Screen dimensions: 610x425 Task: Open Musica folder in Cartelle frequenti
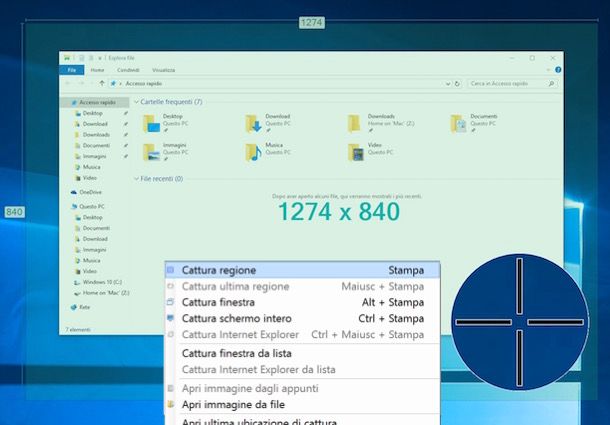pyautogui.click(x=252, y=152)
